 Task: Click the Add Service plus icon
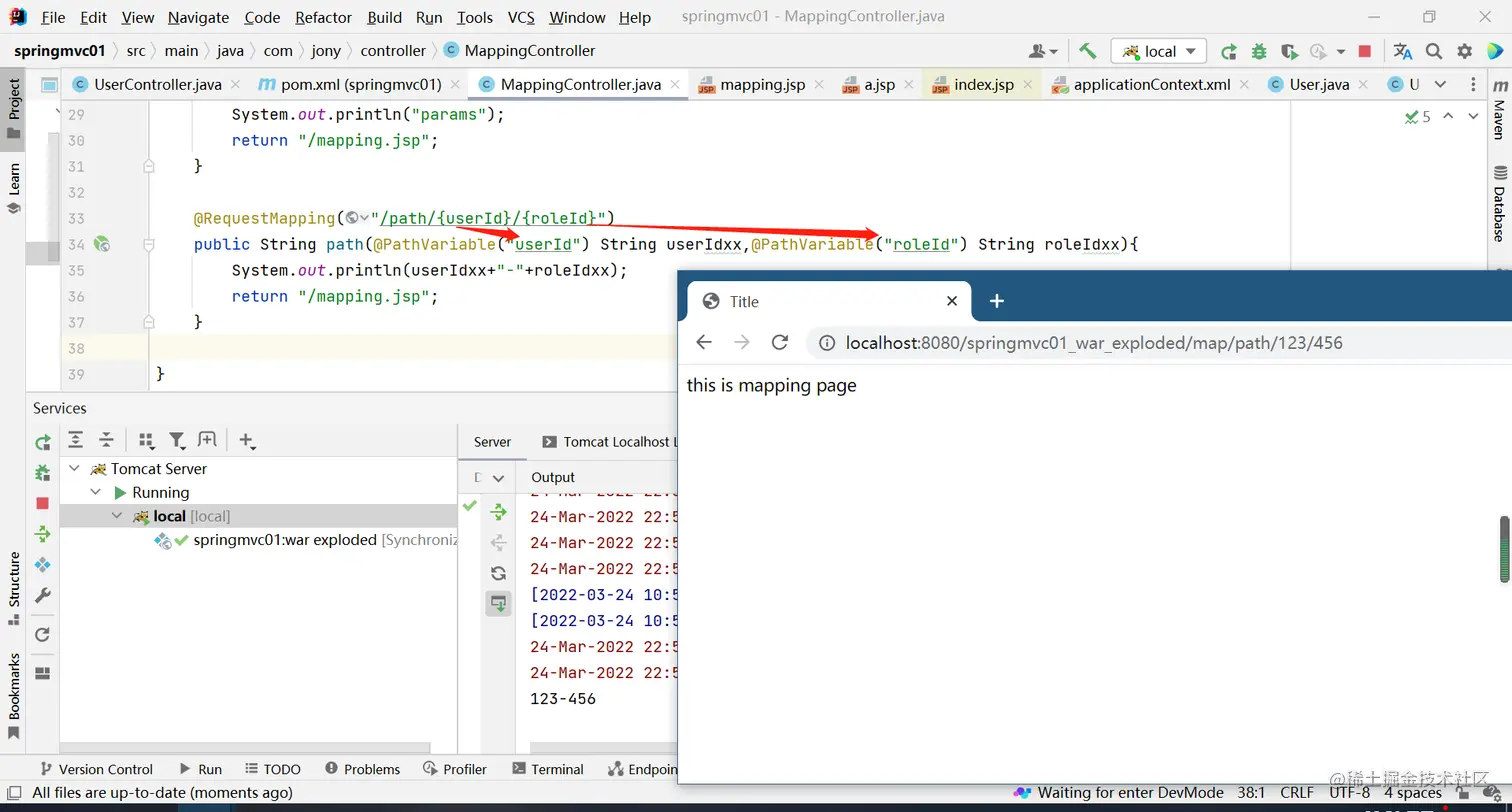point(248,440)
